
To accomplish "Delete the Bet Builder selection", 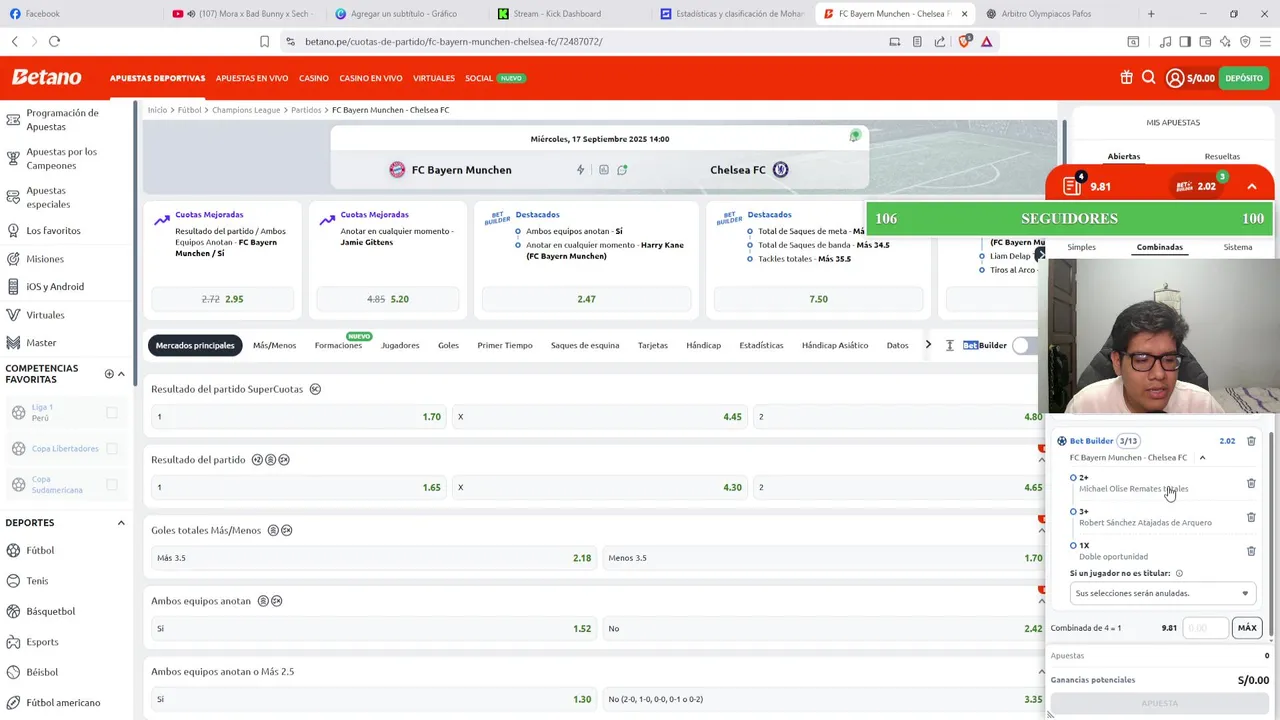I will pos(1251,441).
